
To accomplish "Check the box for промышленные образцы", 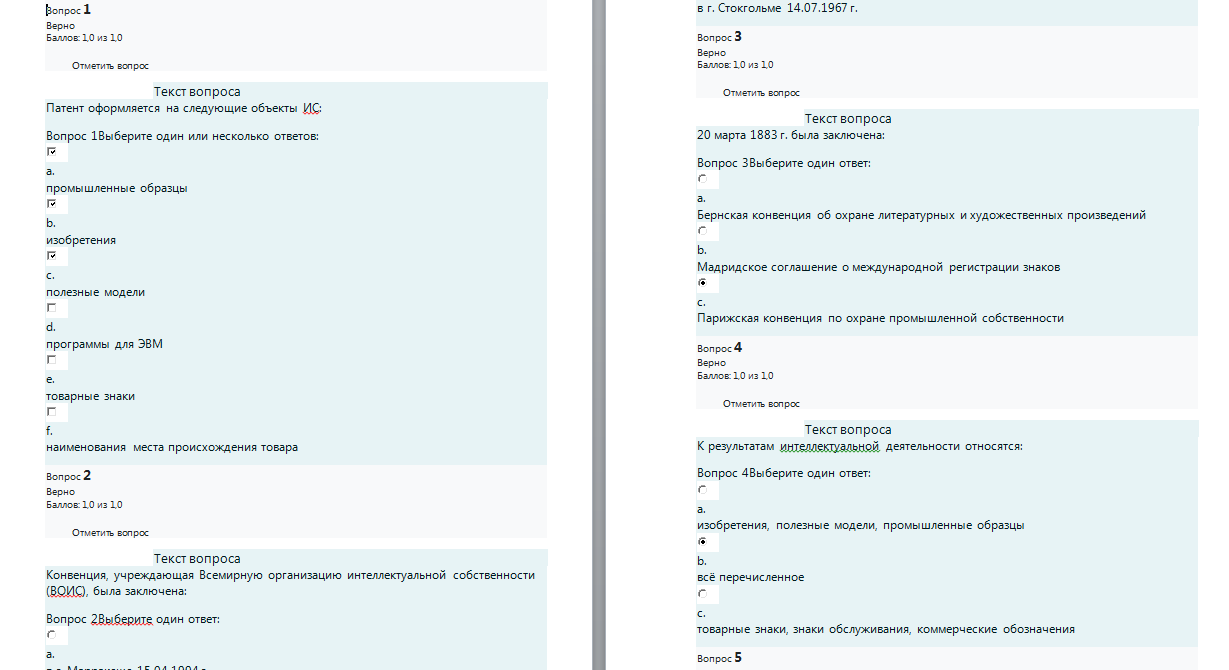I will click(51, 151).
